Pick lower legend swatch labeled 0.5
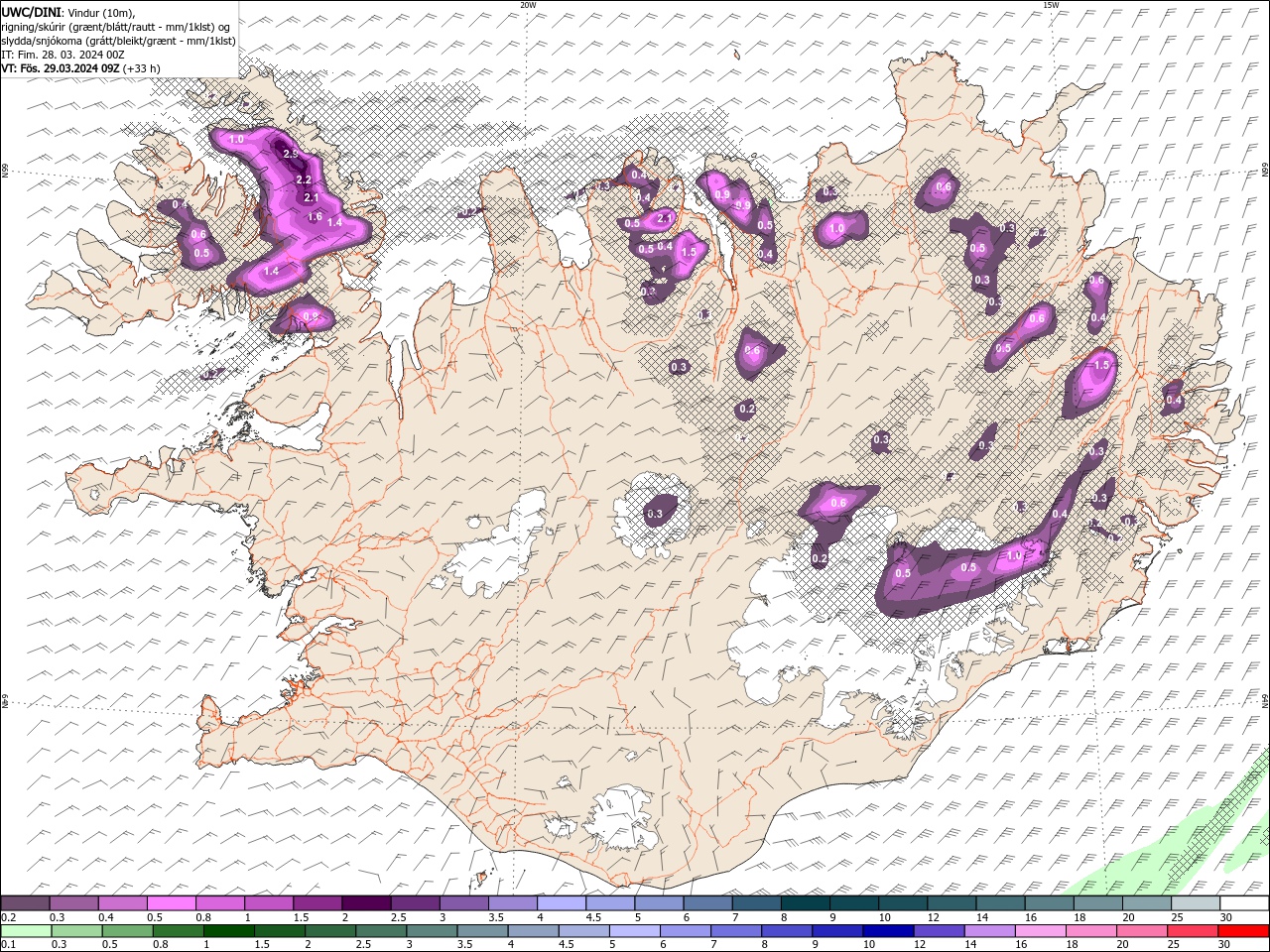The image size is (1270, 952). (127, 931)
